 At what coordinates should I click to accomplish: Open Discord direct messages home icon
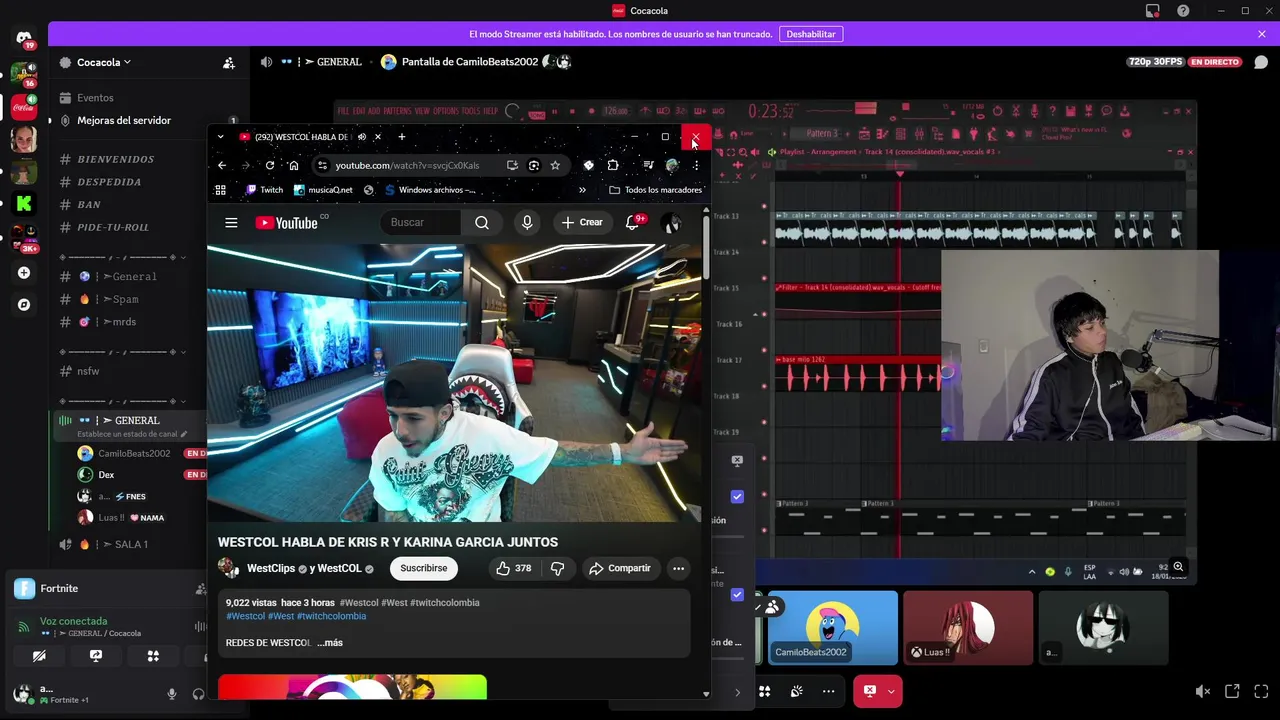(24, 37)
